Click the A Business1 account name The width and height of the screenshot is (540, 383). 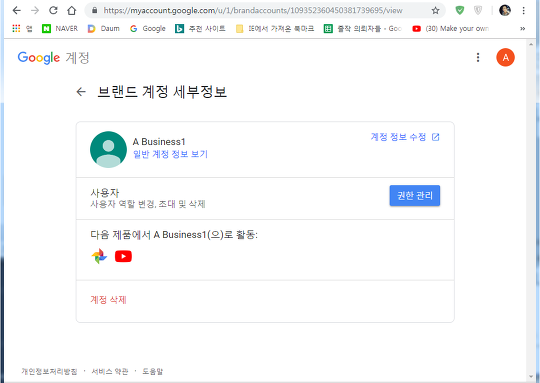pyautogui.click(x=159, y=142)
